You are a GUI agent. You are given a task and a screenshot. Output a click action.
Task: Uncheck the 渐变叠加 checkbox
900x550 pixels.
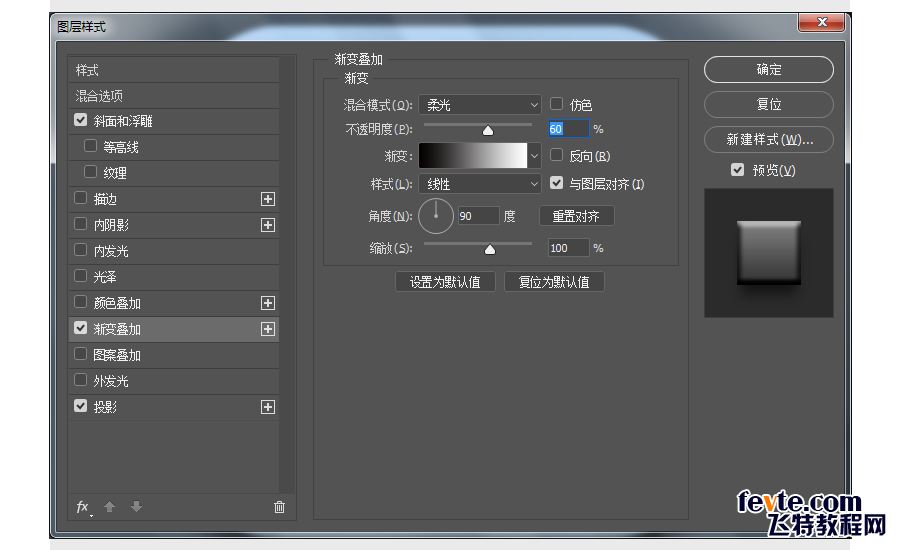(80, 328)
